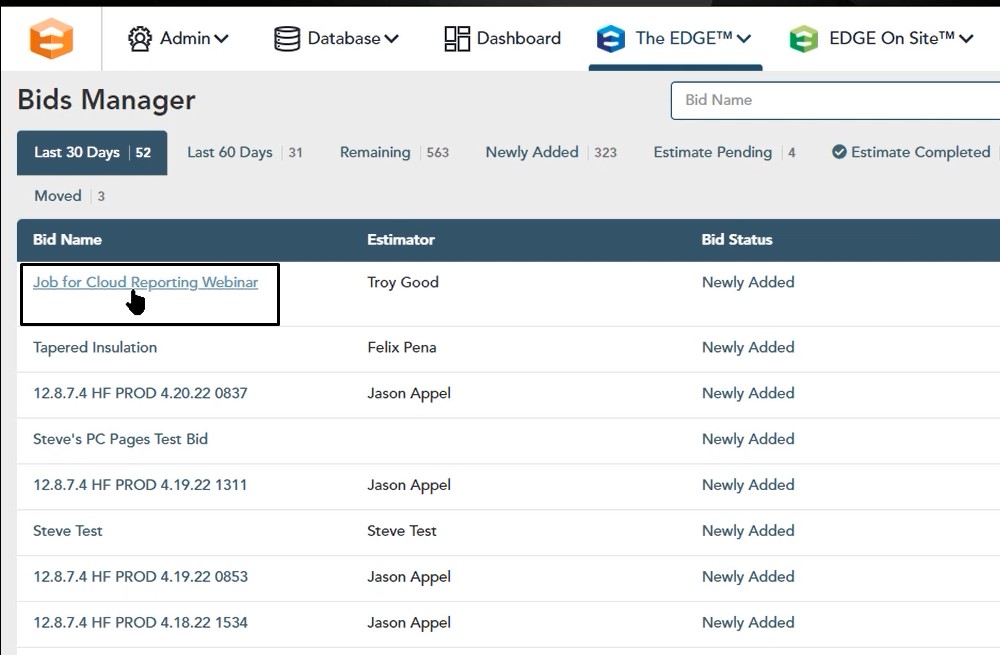Click the Dashboard grid icon
Viewport: 1000px width, 655px height.
click(x=457, y=39)
